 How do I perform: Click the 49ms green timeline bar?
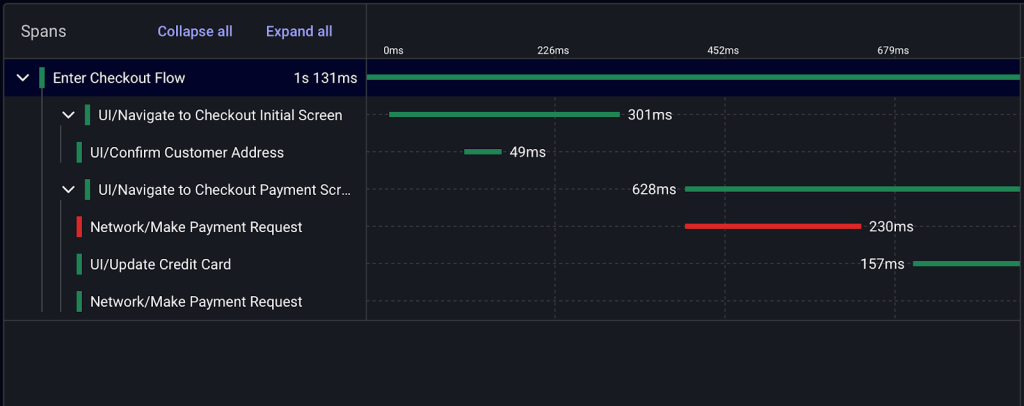point(483,151)
